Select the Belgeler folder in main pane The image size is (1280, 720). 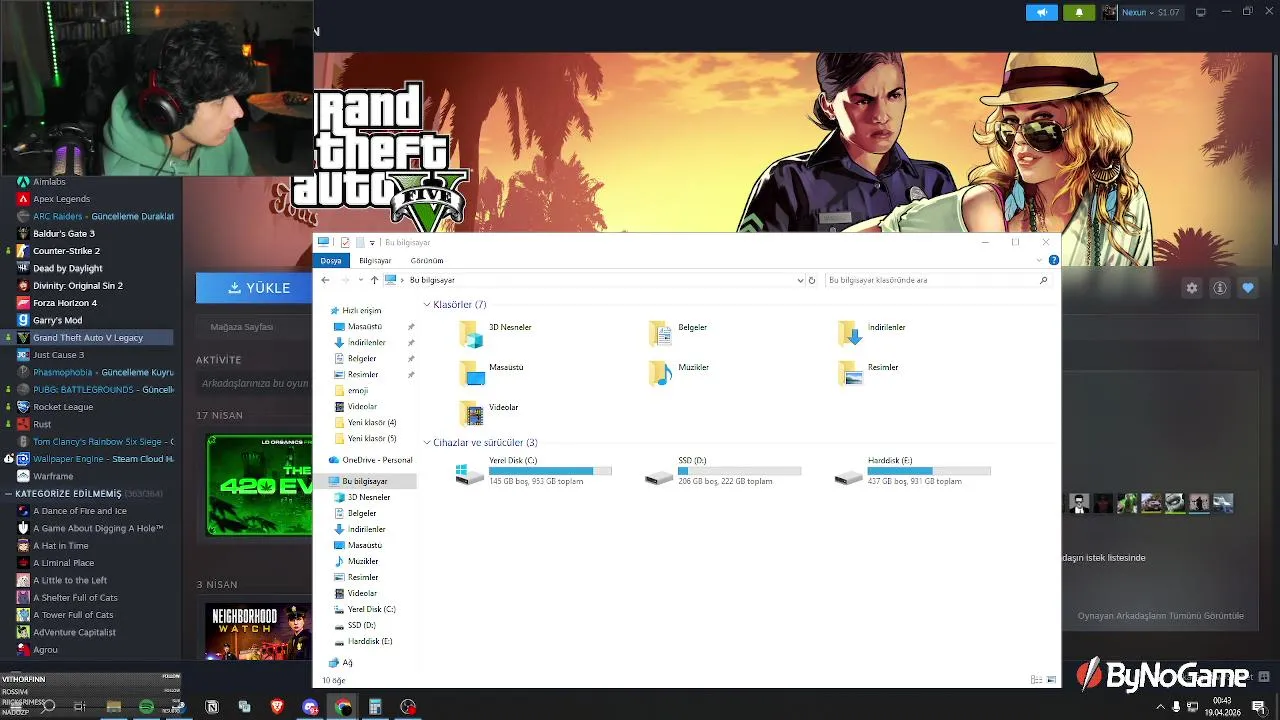click(x=680, y=334)
